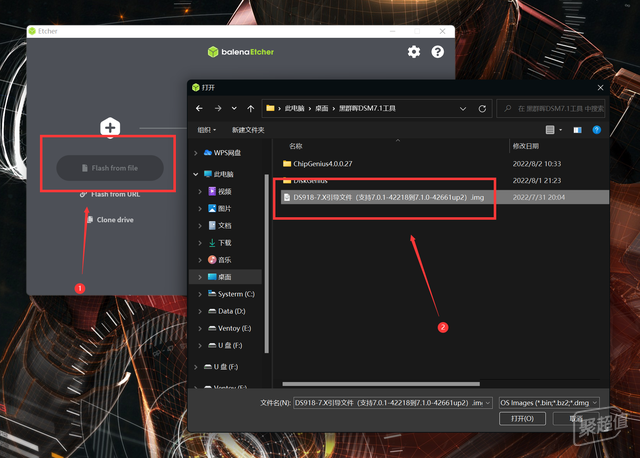Open recent locations dropdown arrow
The width and height of the screenshot is (640, 458).
coord(234,108)
